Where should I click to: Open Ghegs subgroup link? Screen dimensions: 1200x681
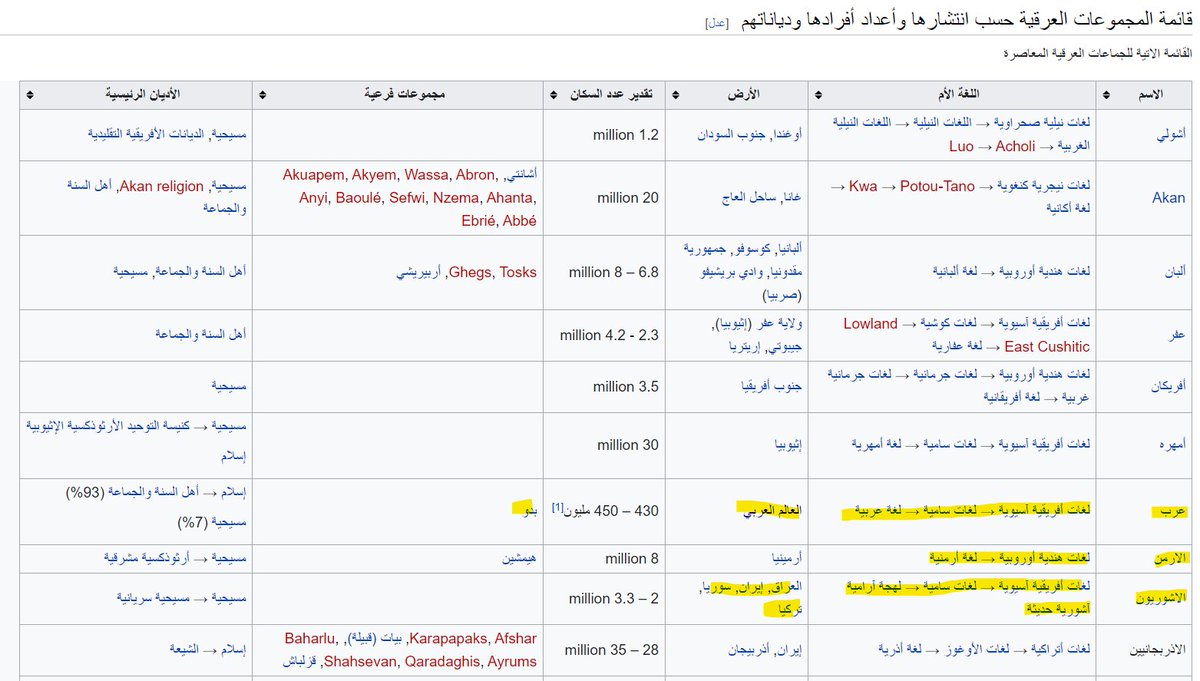470,272
